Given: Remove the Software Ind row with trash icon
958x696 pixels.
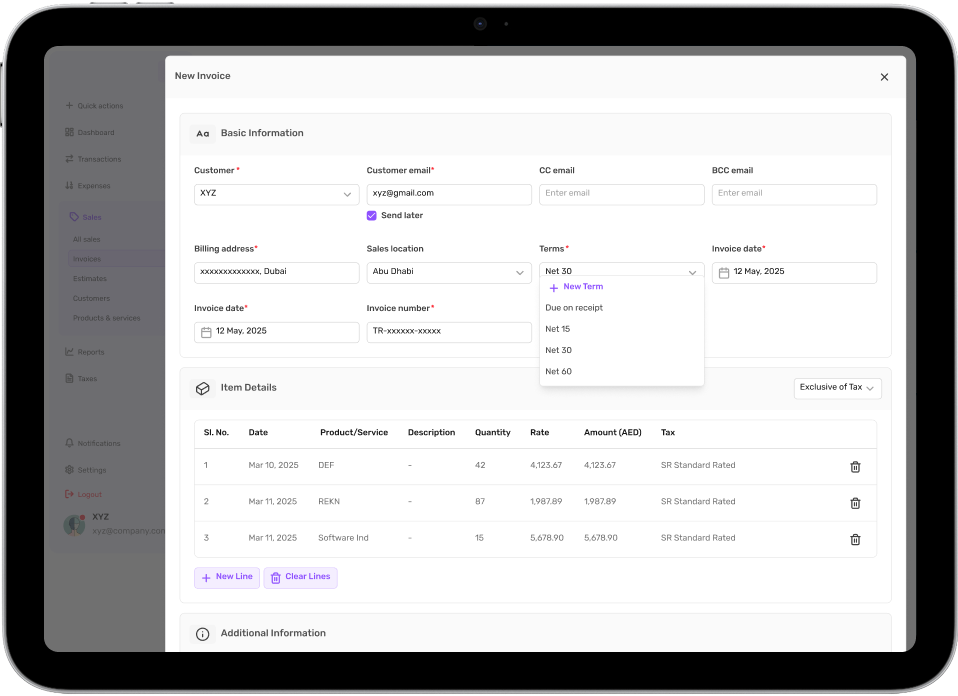Looking at the screenshot, I should pos(855,539).
